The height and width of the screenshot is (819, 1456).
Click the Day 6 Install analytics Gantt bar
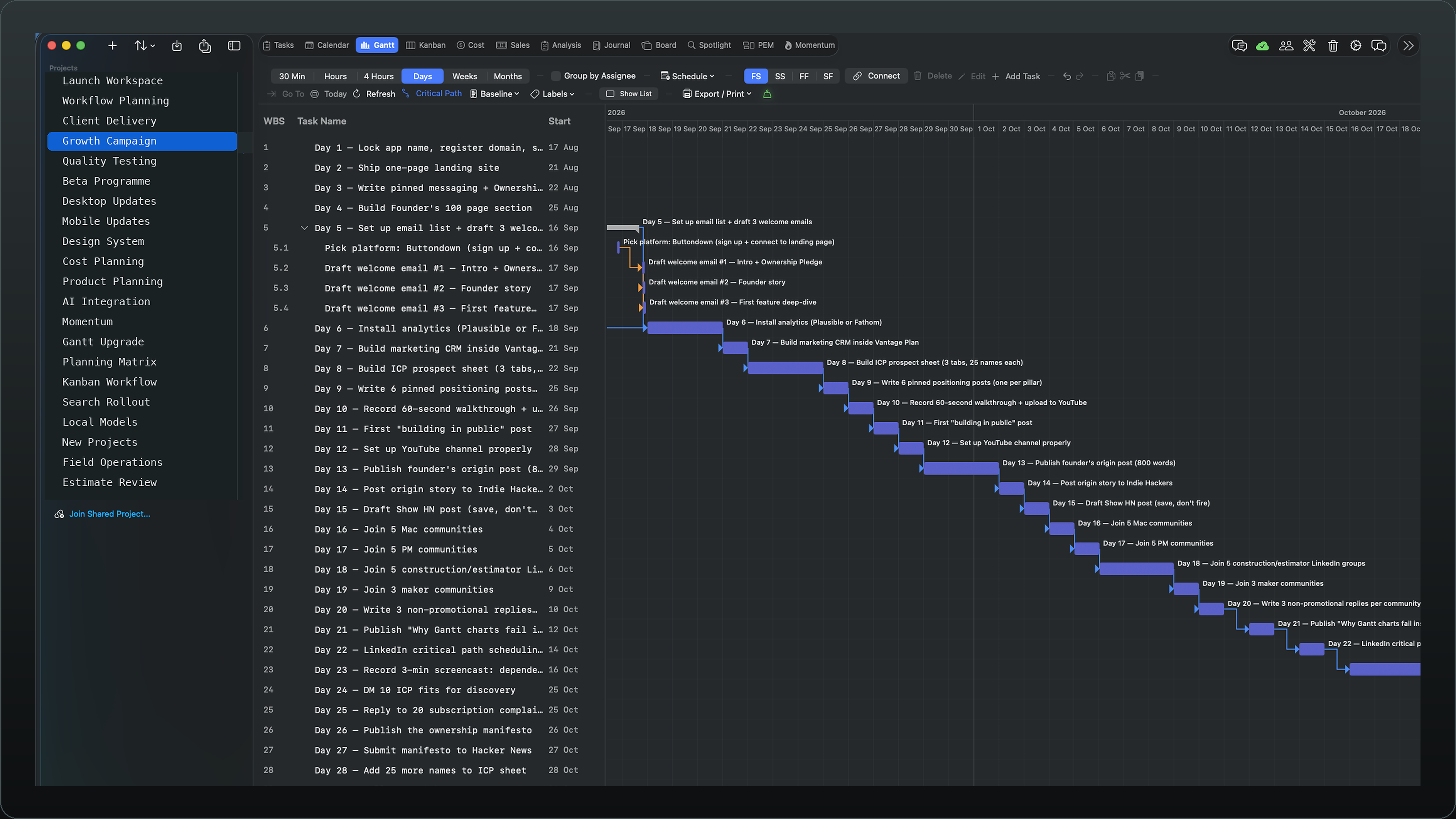684,328
